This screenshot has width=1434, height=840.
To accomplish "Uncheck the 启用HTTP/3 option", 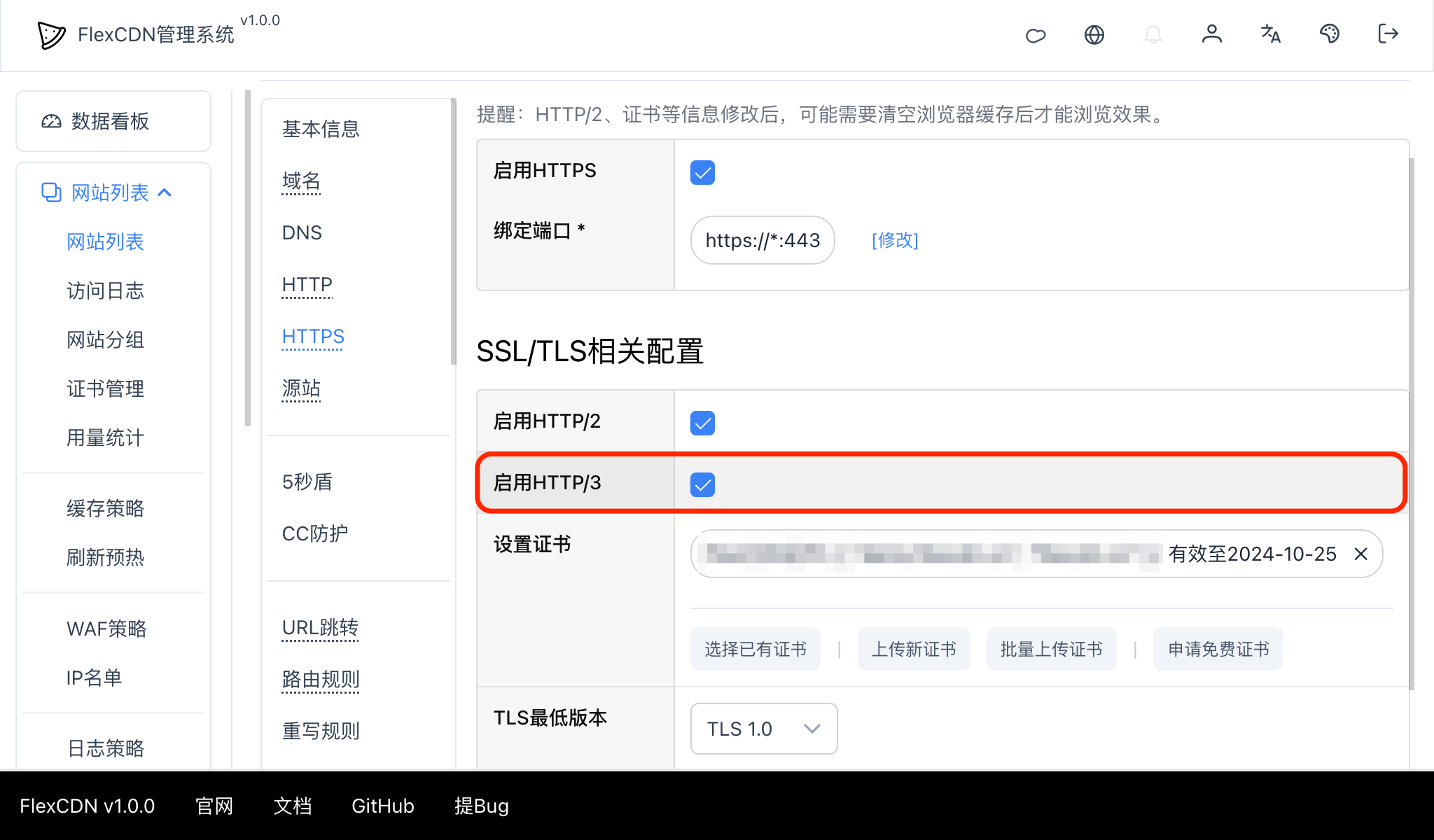I will 702,484.
